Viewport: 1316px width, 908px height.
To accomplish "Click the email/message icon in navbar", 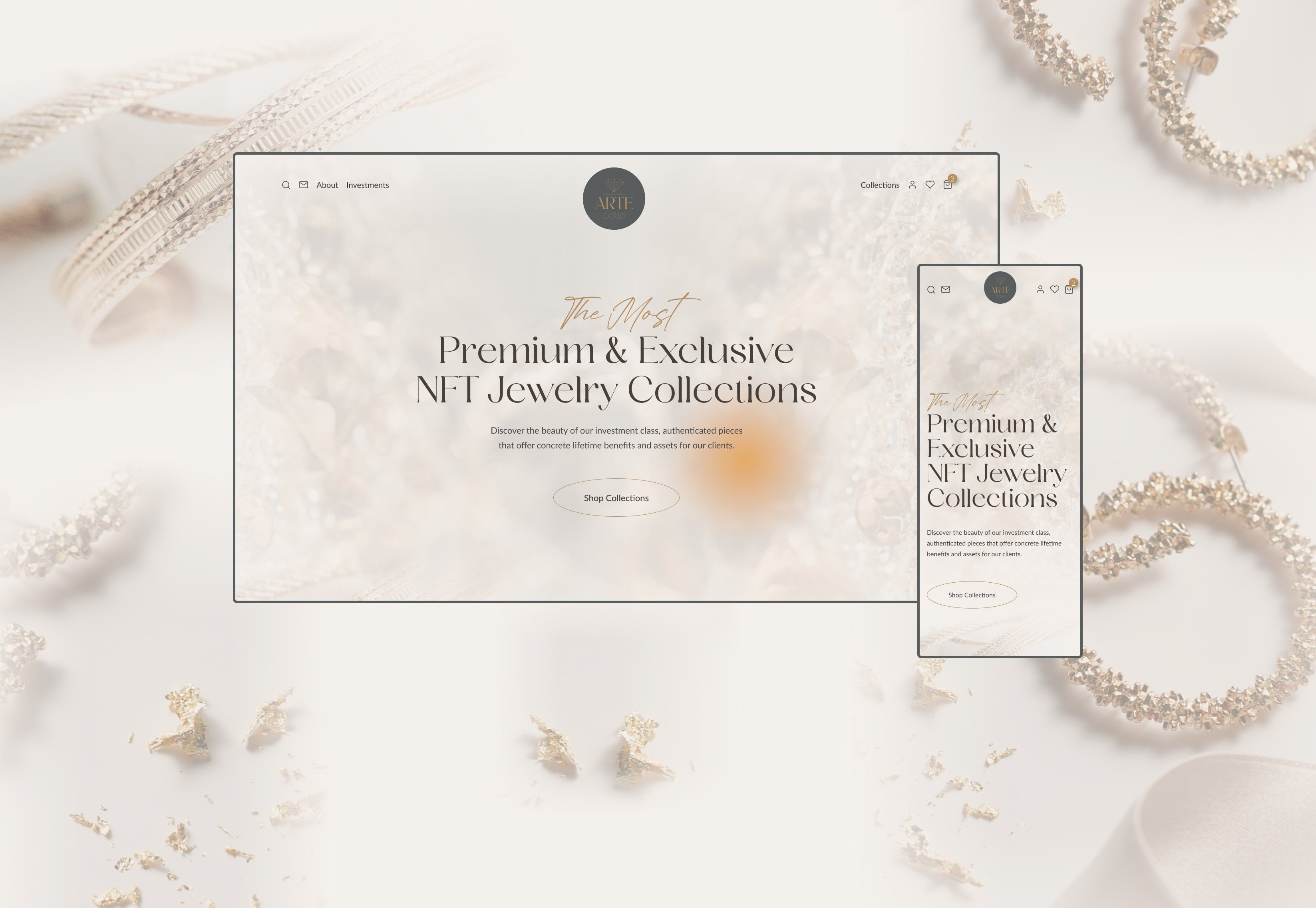I will (x=304, y=184).
